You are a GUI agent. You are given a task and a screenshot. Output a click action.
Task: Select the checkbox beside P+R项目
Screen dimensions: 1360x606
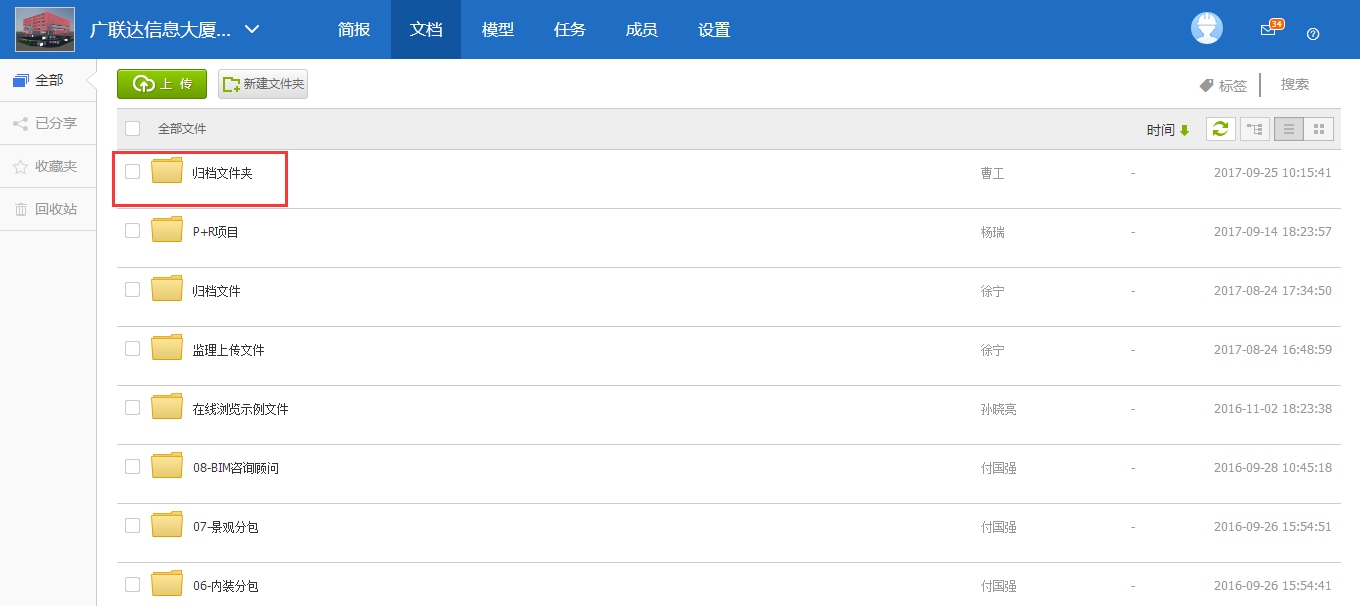tap(131, 230)
